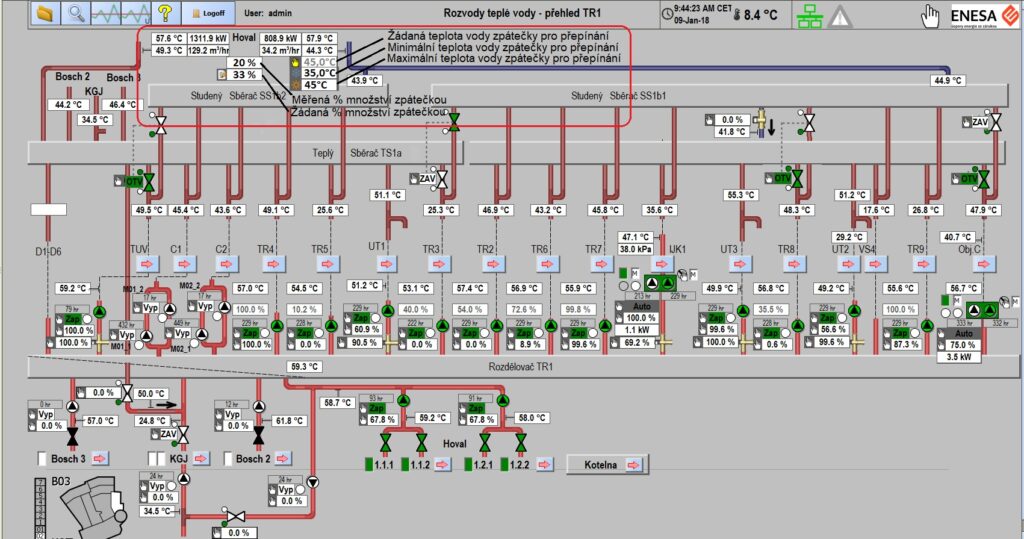The width and height of the screenshot is (1024, 539).
Task: Open the green network status icon
Action: 810,15
